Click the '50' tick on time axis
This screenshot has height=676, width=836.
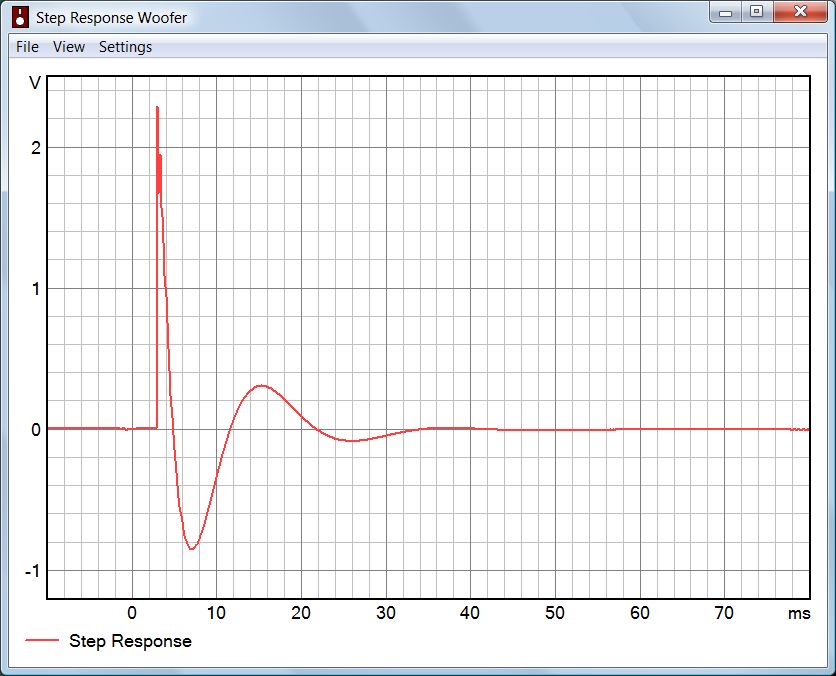(x=554, y=613)
